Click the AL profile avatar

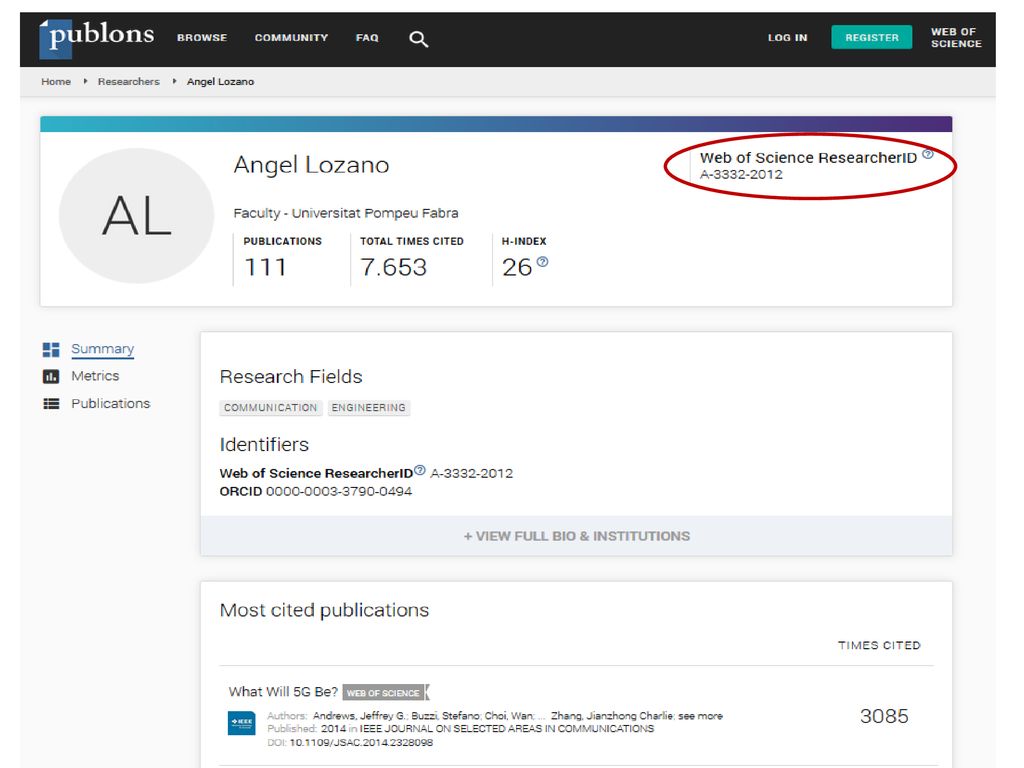point(136,216)
